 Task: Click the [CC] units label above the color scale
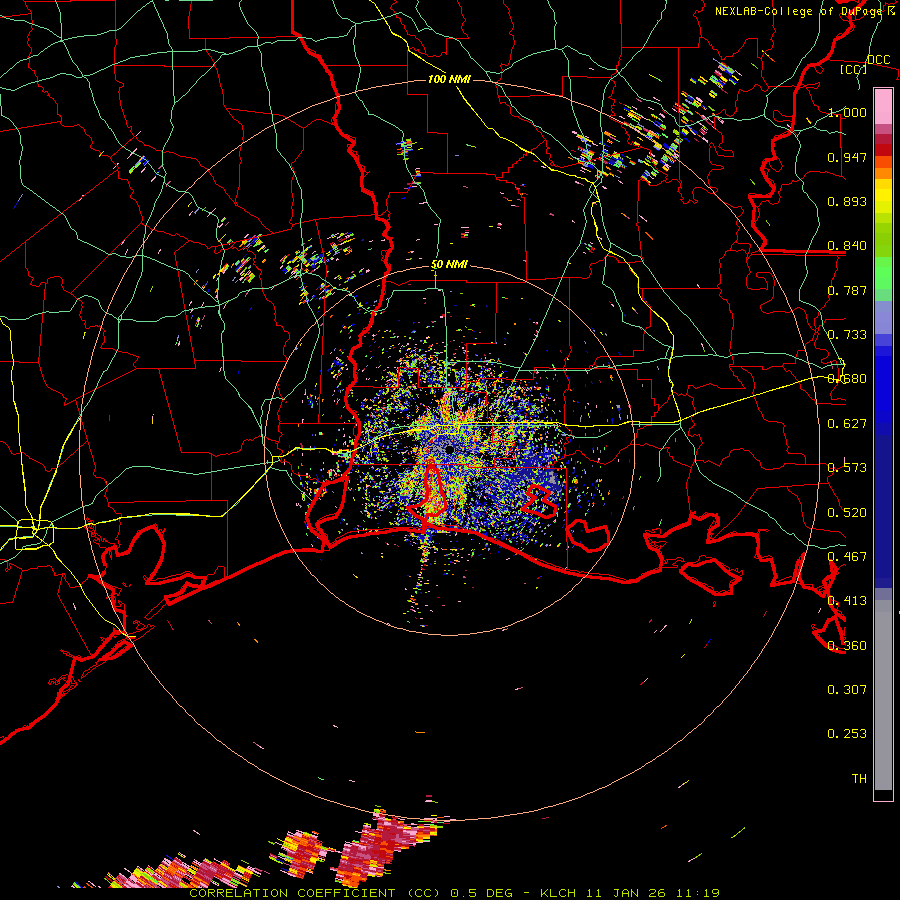pyautogui.click(x=854, y=69)
